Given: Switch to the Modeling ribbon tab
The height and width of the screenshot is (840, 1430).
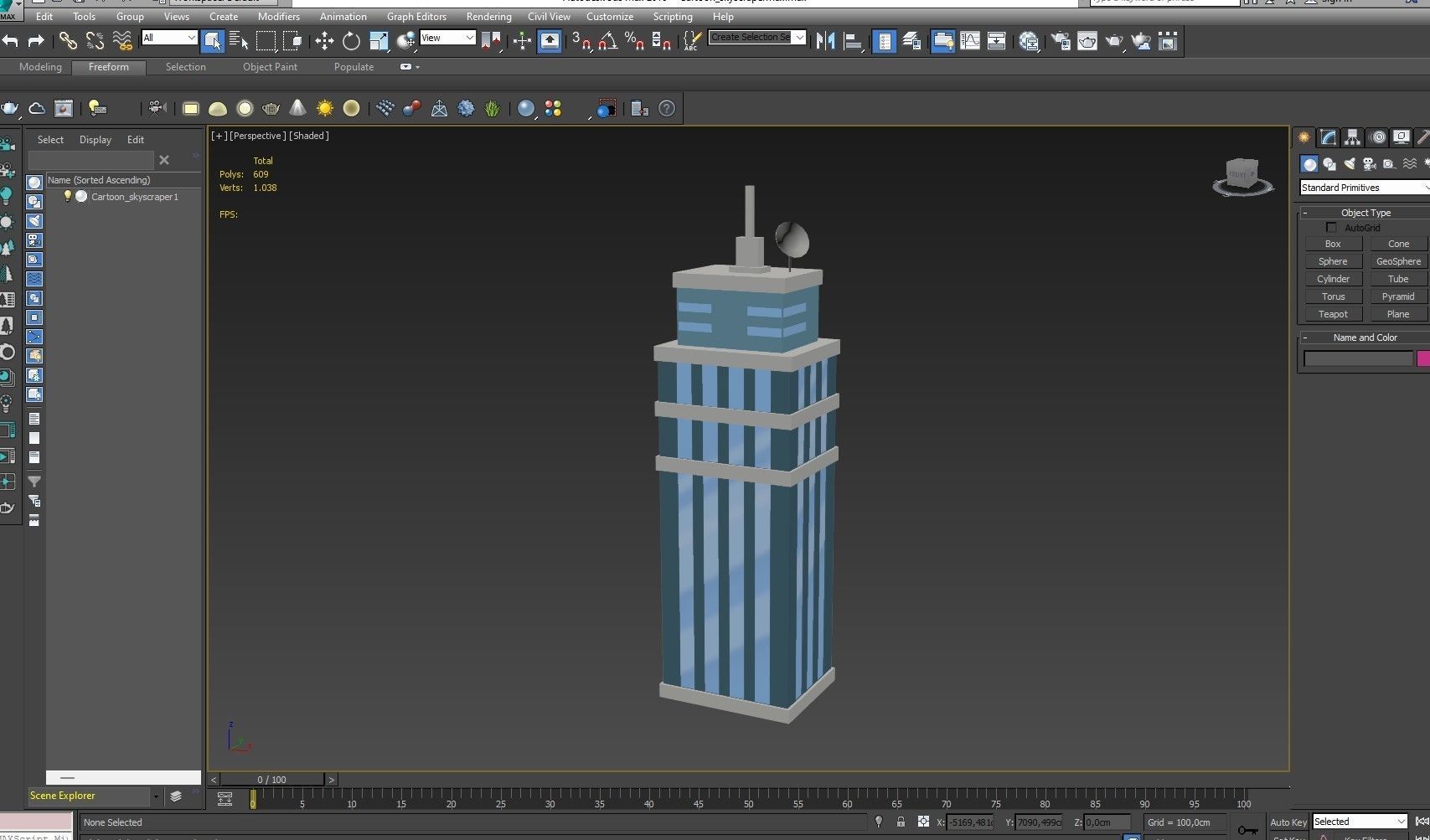Looking at the screenshot, I should click(x=40, y=67).
